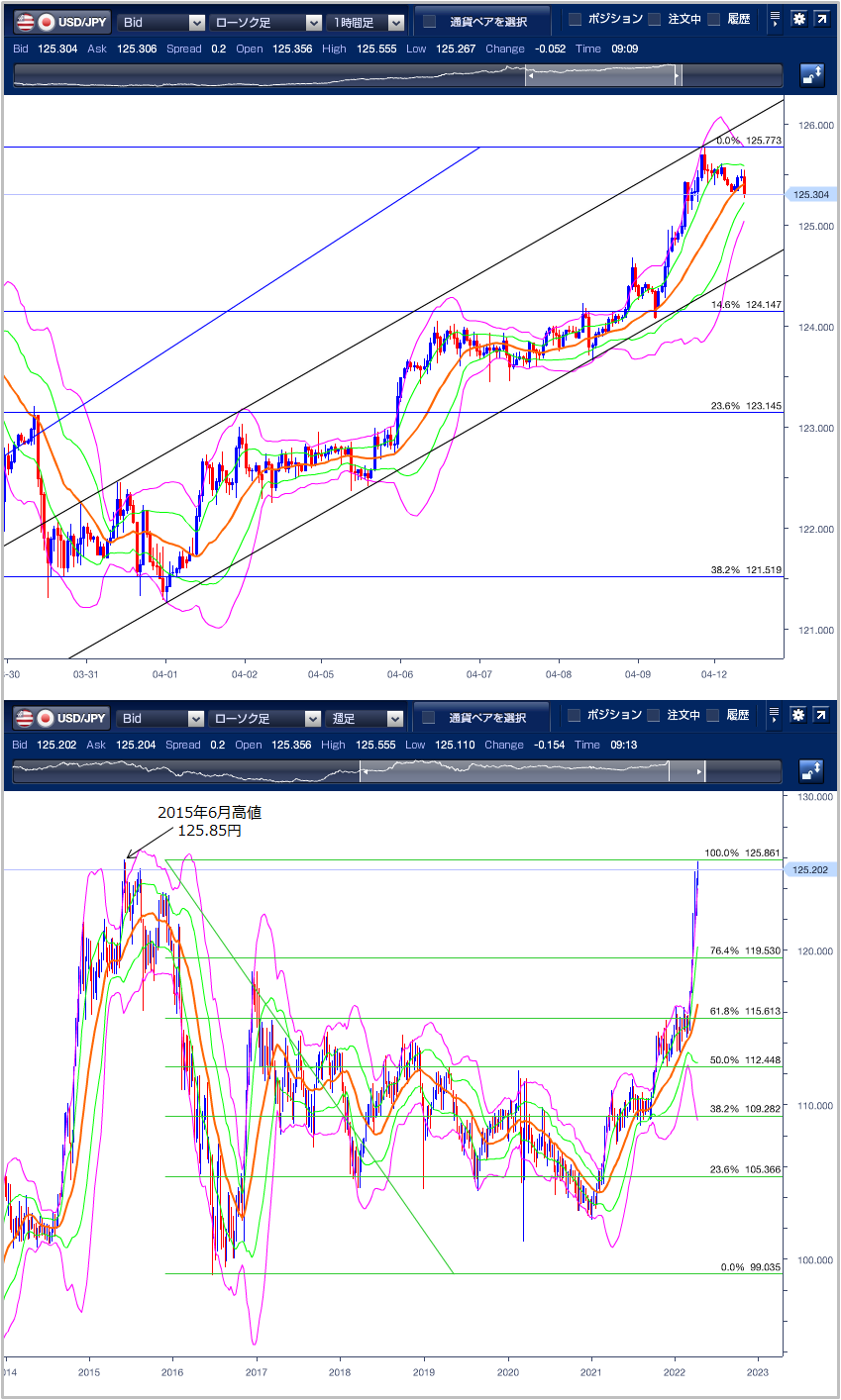
Task: Click USD/JPY pair button in top chart
Action: [x=59, y=22]
